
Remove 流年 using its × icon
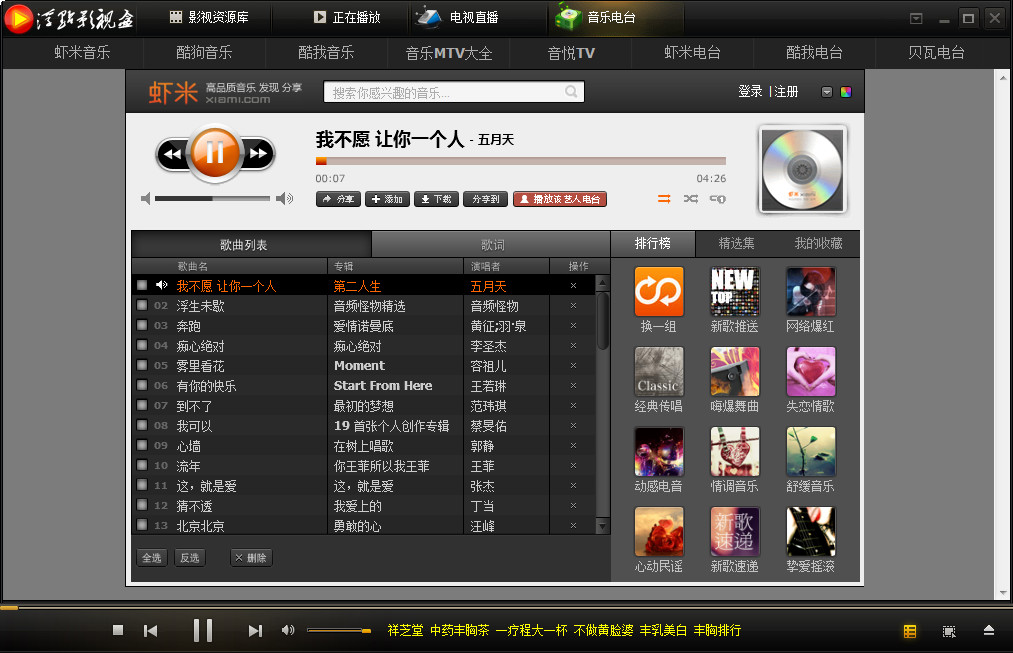click(573, 465)
